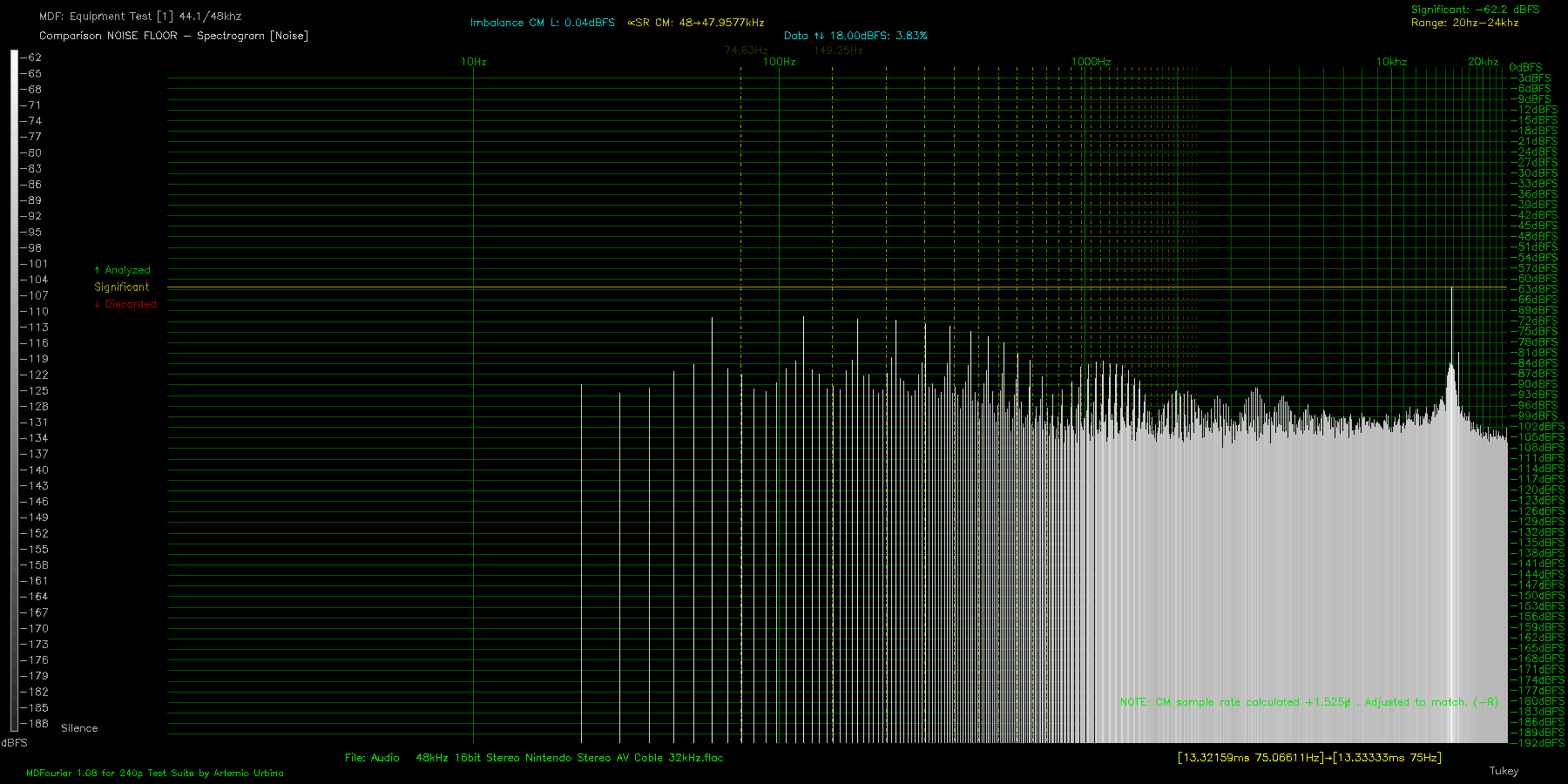Click the 'Nintendo Stereo AV Cable 32kHz.flac' file name
Image resolution: width=1568 pixels, height=784 pixels.
point(624,758)
